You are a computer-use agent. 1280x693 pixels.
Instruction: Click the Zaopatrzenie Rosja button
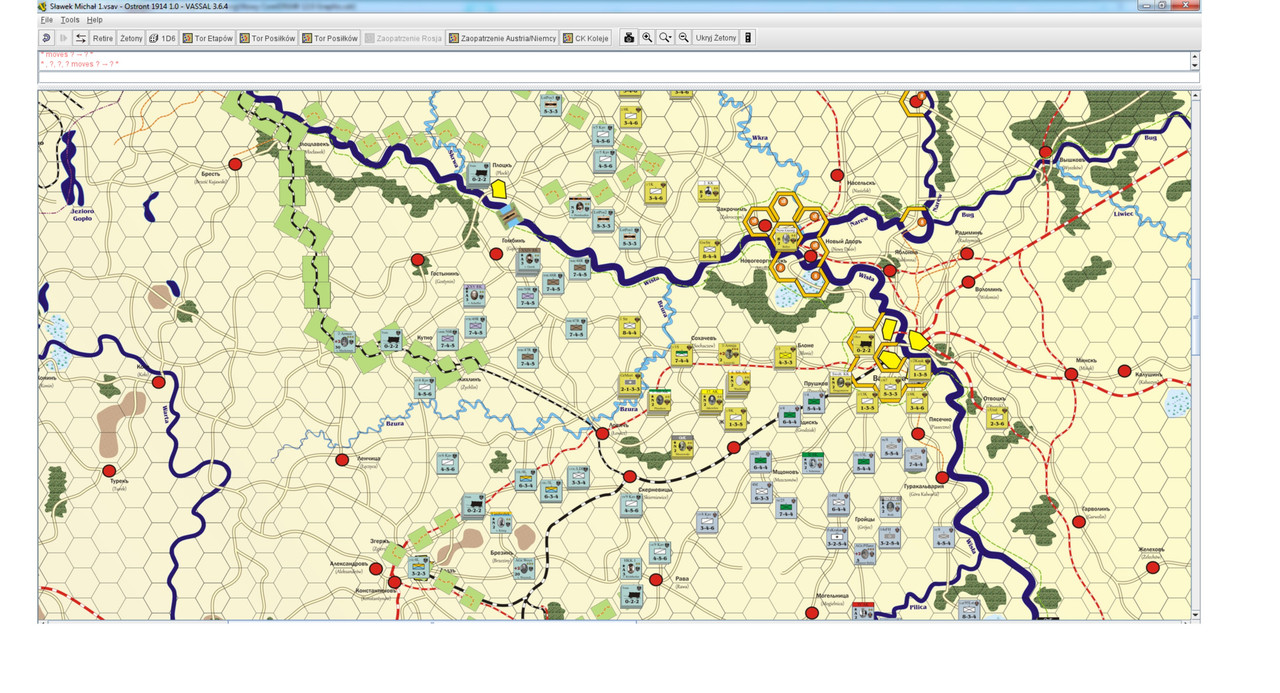403,38
